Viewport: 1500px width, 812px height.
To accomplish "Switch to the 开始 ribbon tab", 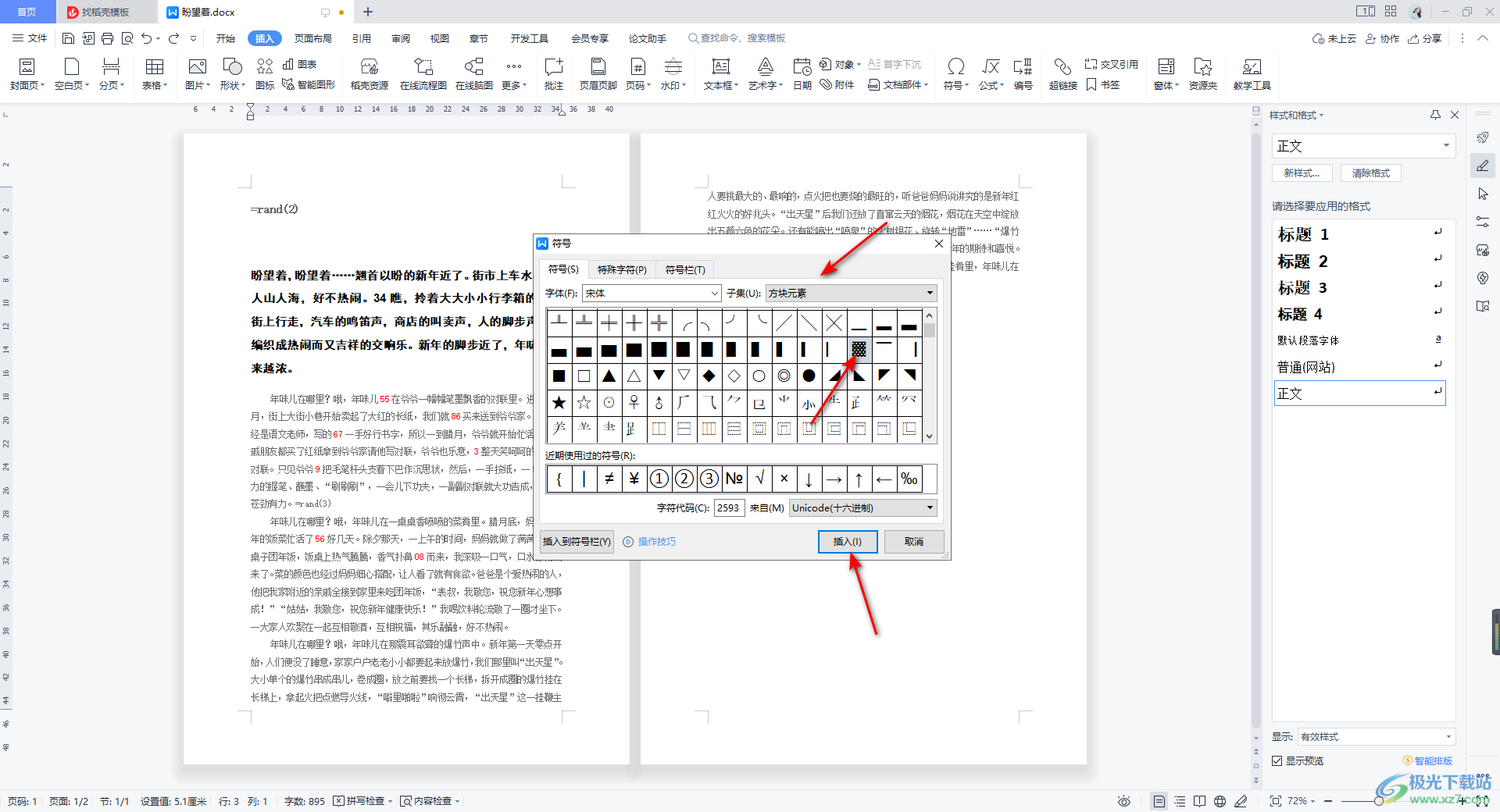I will (x=226, y=38).
